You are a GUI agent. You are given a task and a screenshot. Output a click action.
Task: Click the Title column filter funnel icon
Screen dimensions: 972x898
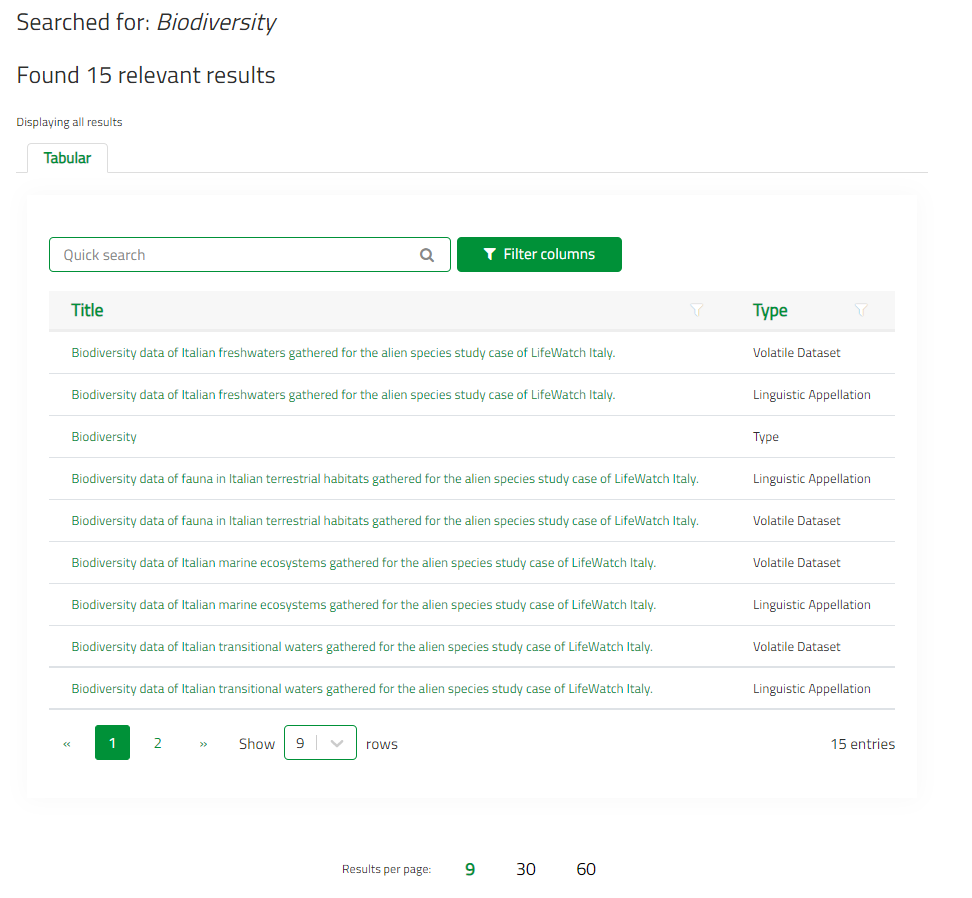pyautogui.click(x=697, y=311)
